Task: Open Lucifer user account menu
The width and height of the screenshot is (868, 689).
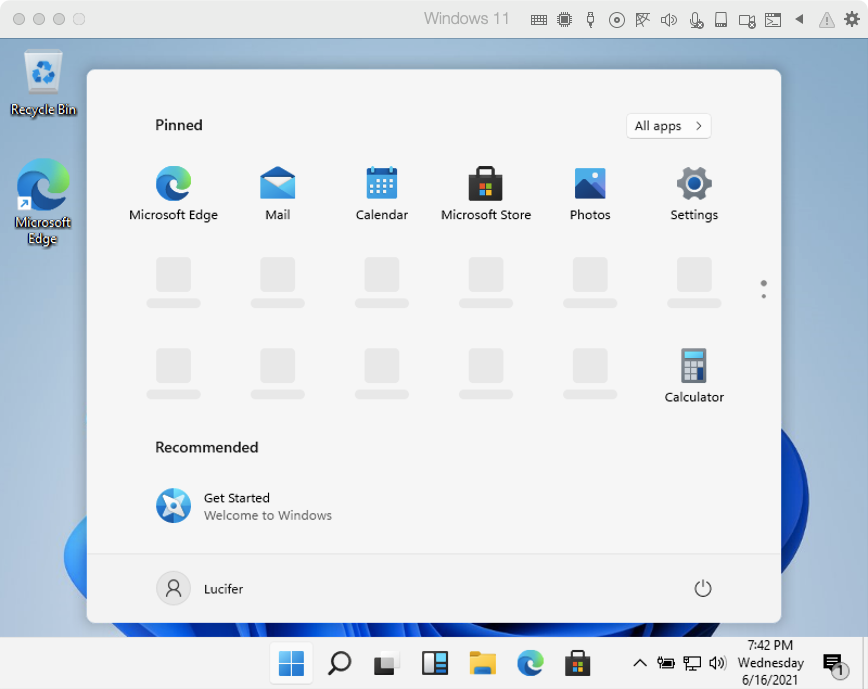Action: pos(200,588)
